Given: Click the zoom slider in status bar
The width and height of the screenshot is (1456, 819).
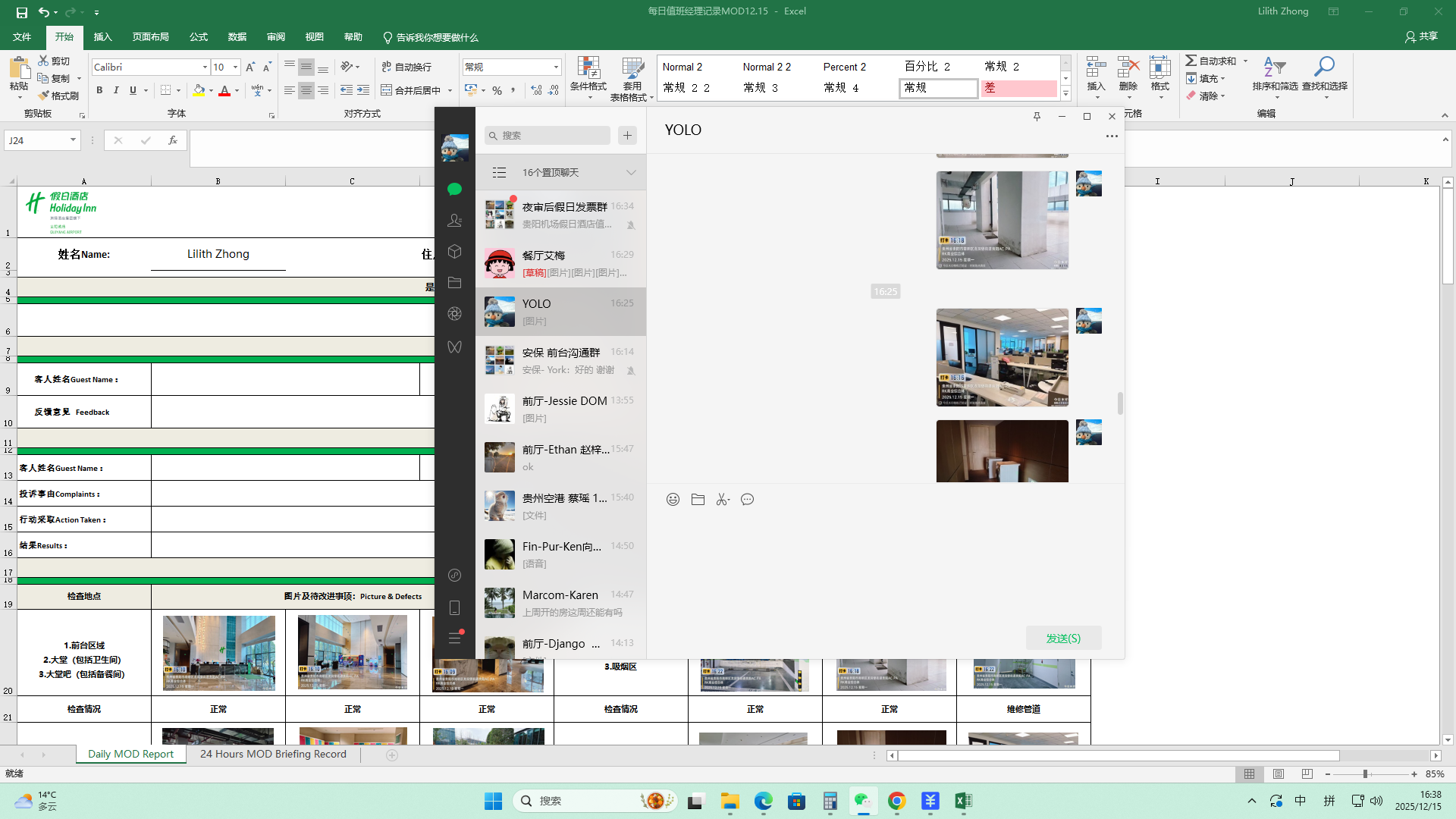Looking at the screenshot, I should coord(1365,774).
